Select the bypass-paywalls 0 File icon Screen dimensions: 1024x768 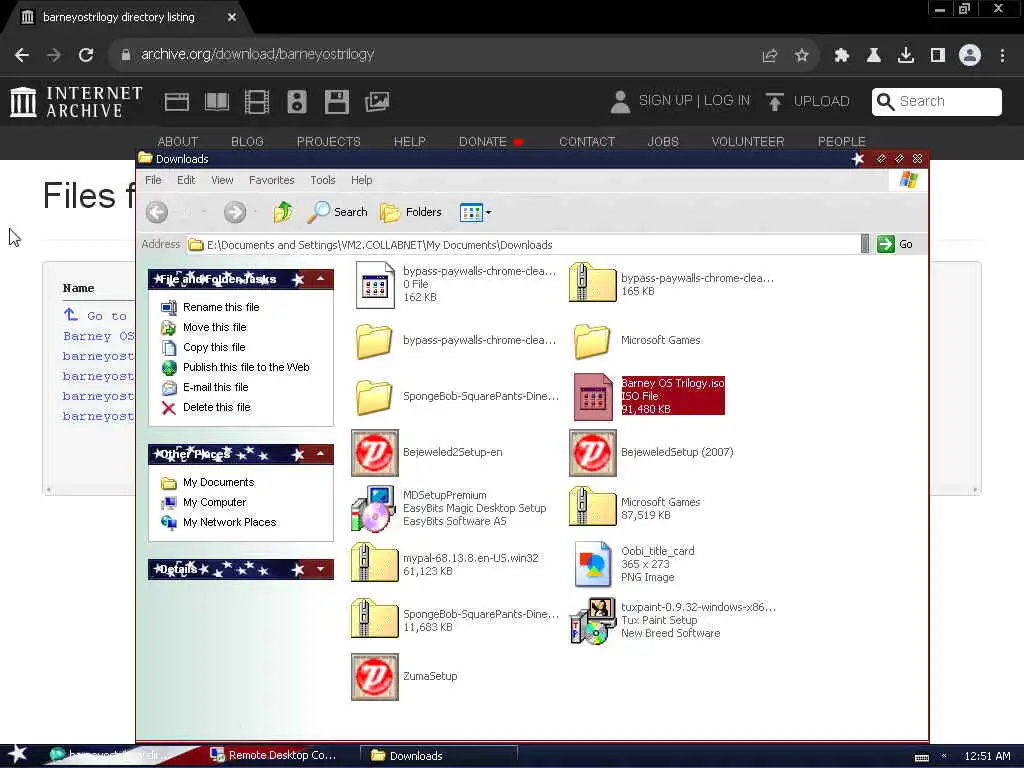click(x=376, y=285)
